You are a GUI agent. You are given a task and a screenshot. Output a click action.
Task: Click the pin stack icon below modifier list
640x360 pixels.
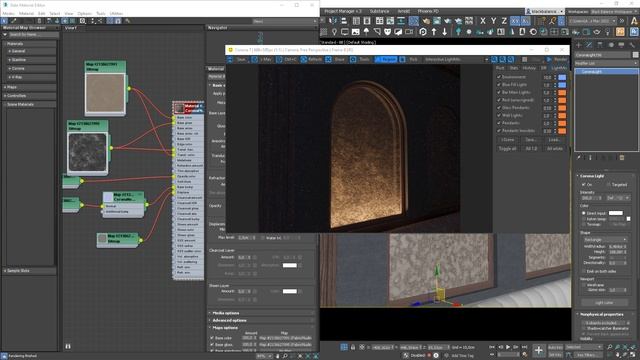(578, 157)
